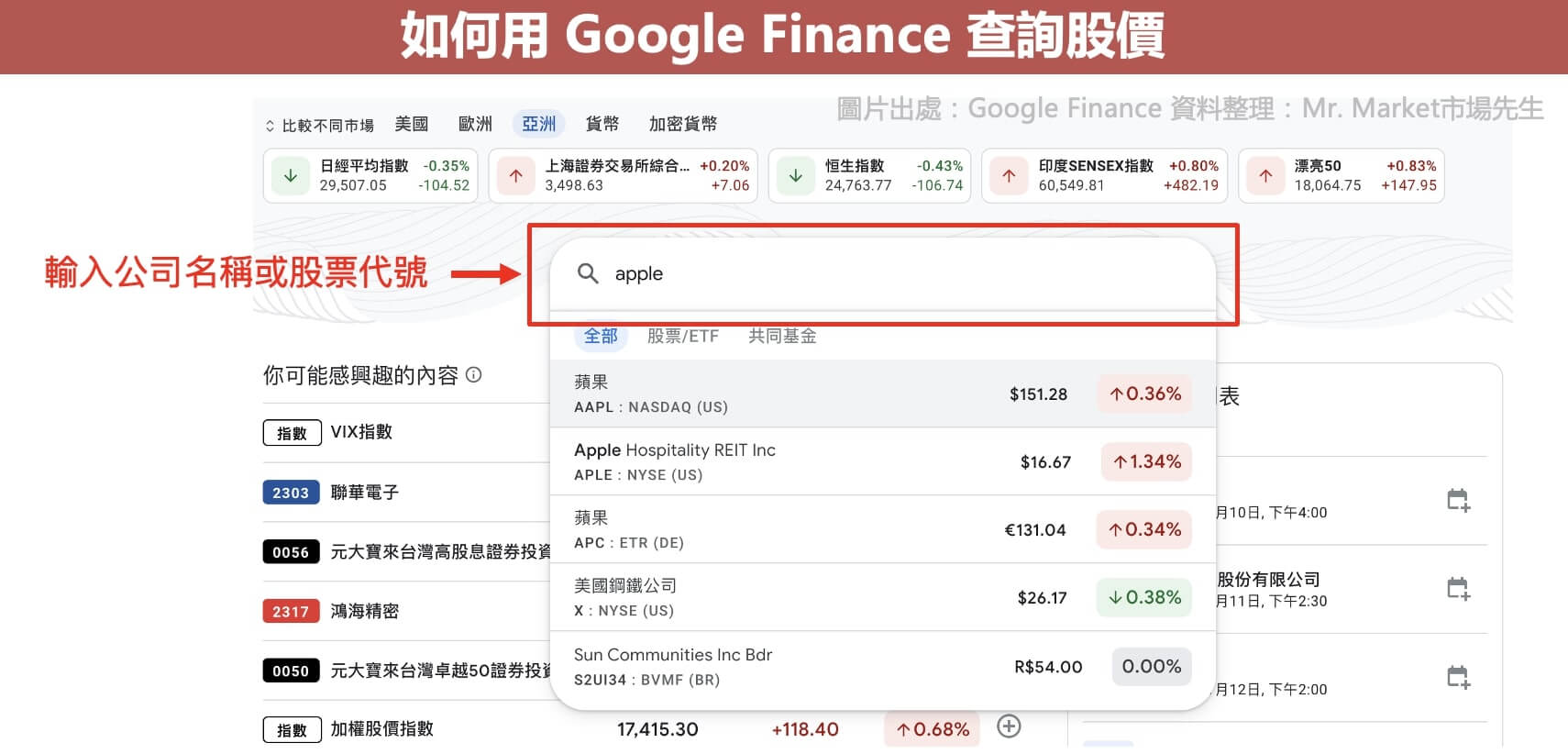Open the 加密貨幣 tab
This screenshot has height=754, width=1568.
[x=683, y=124]
